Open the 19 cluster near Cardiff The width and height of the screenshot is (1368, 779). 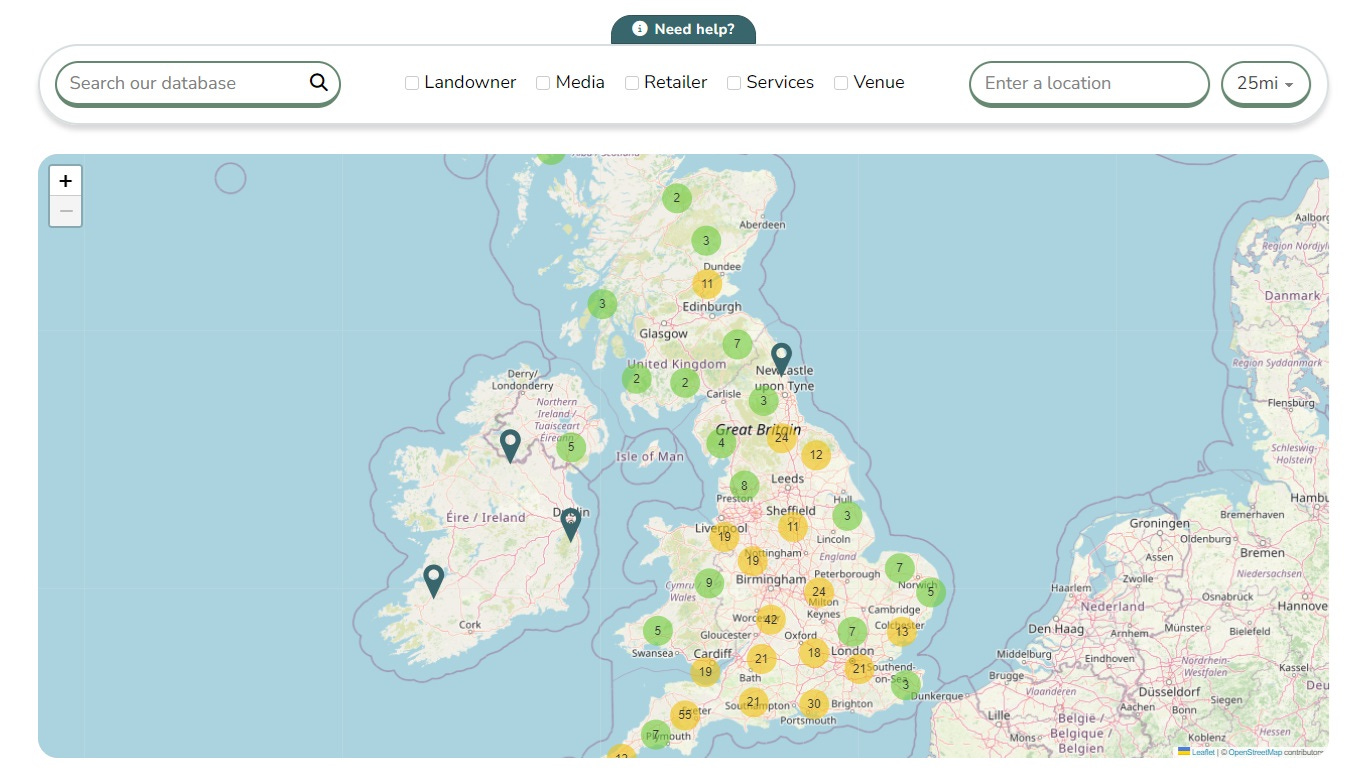[x=706, y=672]
